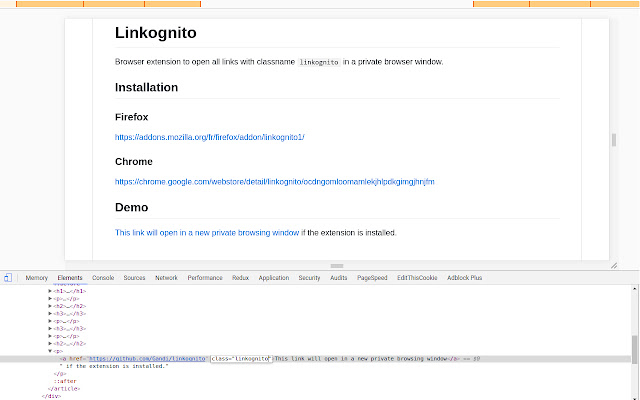The height and width of the screenshot is (400, 640).
Task: Click the scroll-up arrow of the Elements panel
Action: (635, 289)
